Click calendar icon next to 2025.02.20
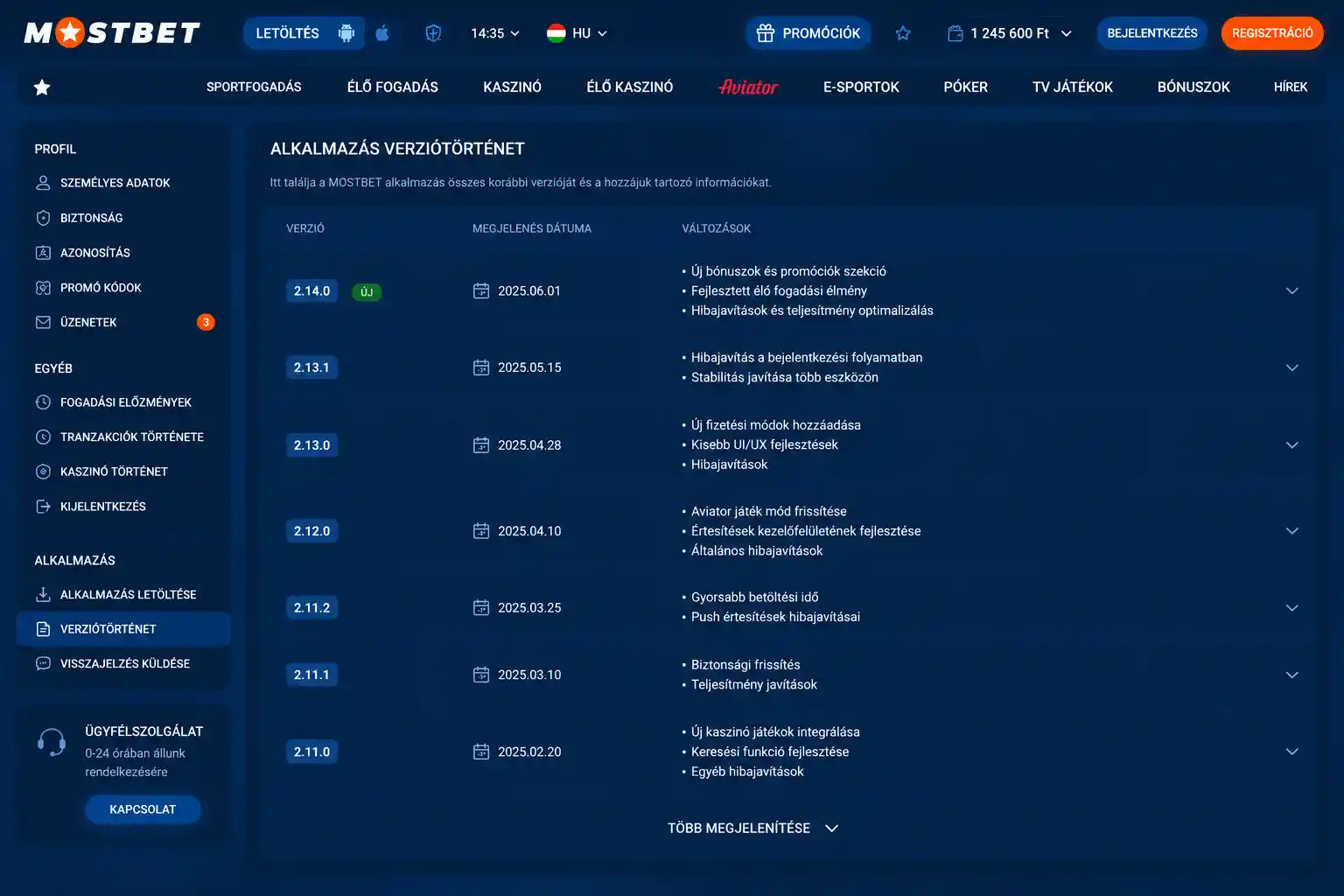 click(x=481, y=752)
